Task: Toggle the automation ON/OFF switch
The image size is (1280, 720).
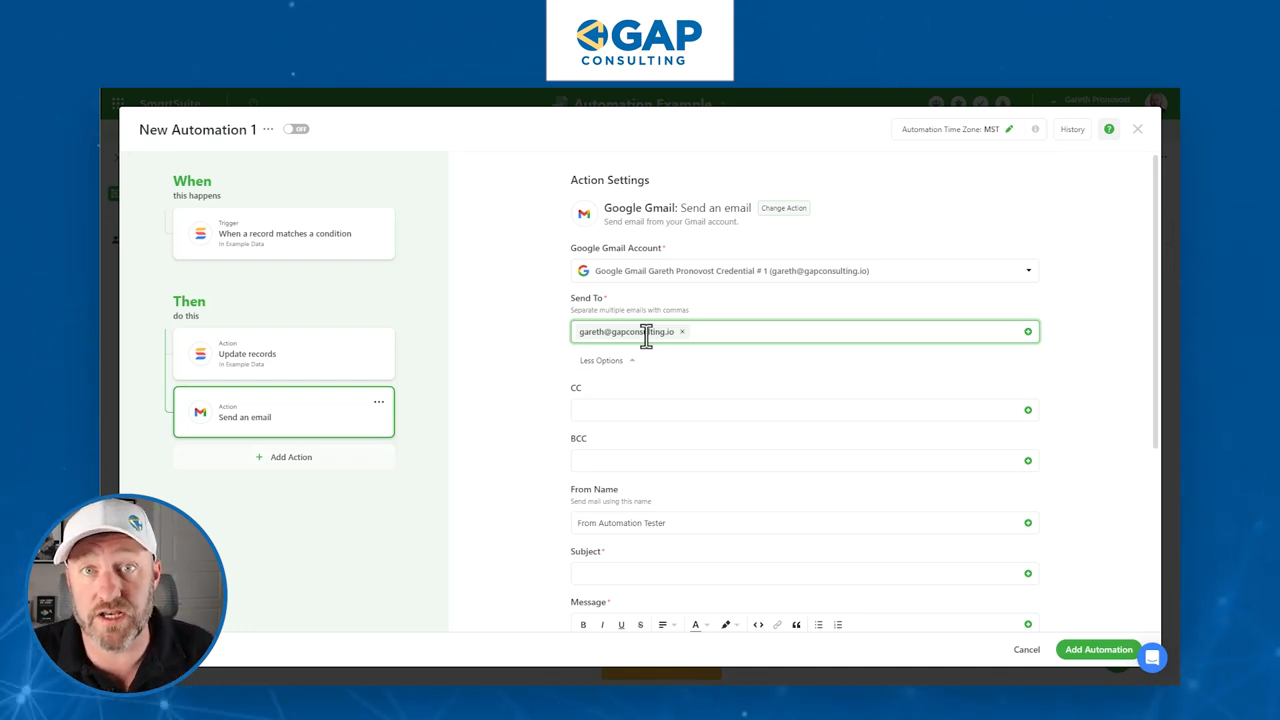Action: [x=296, y=129]
